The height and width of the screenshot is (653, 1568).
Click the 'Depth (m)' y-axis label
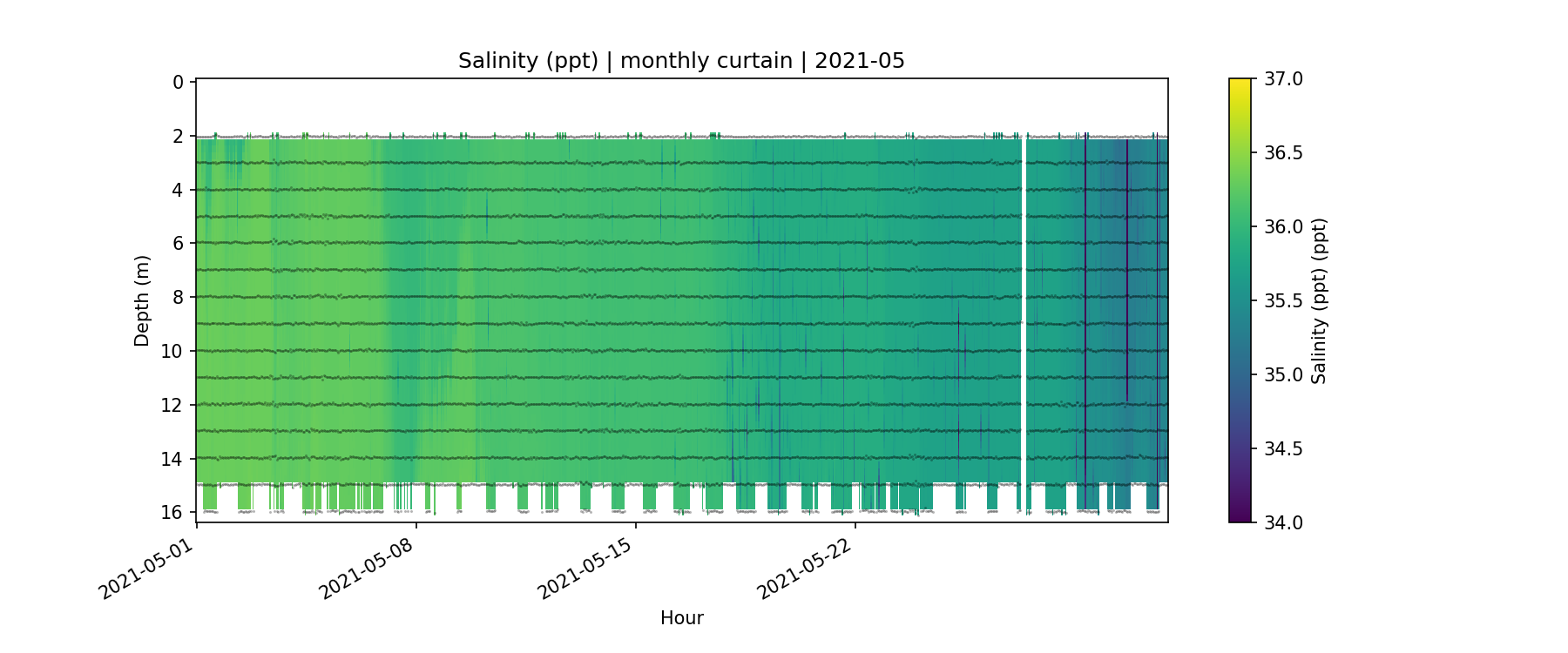point(142,300)
